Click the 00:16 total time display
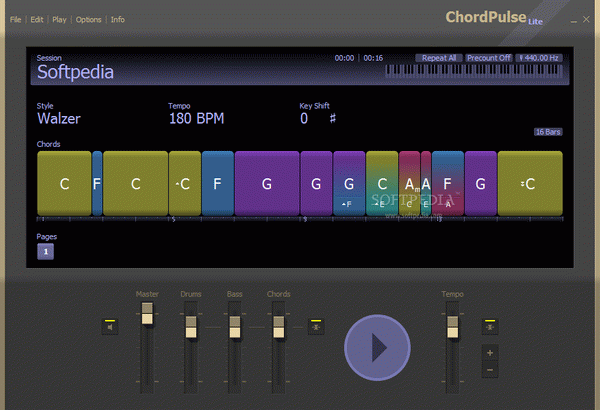Viewport: 600px width, 410px height. coord(373,58)
